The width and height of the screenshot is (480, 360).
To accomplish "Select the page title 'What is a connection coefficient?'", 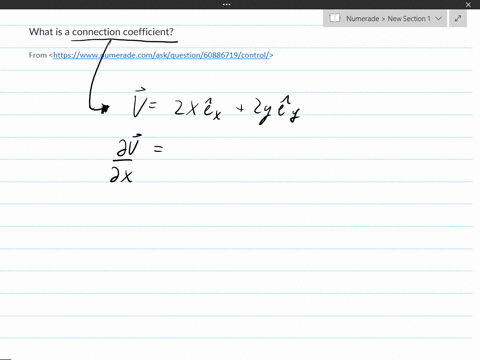I will [101, 32].
